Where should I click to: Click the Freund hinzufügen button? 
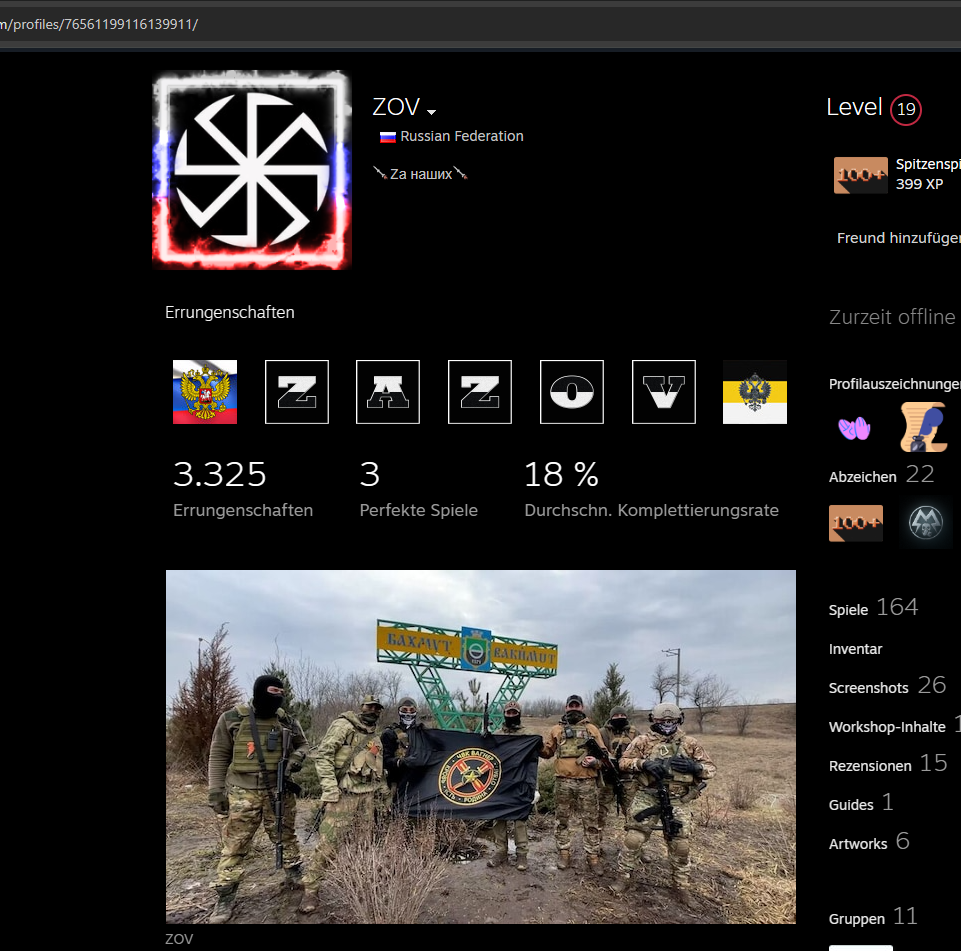tap(898, 238)
